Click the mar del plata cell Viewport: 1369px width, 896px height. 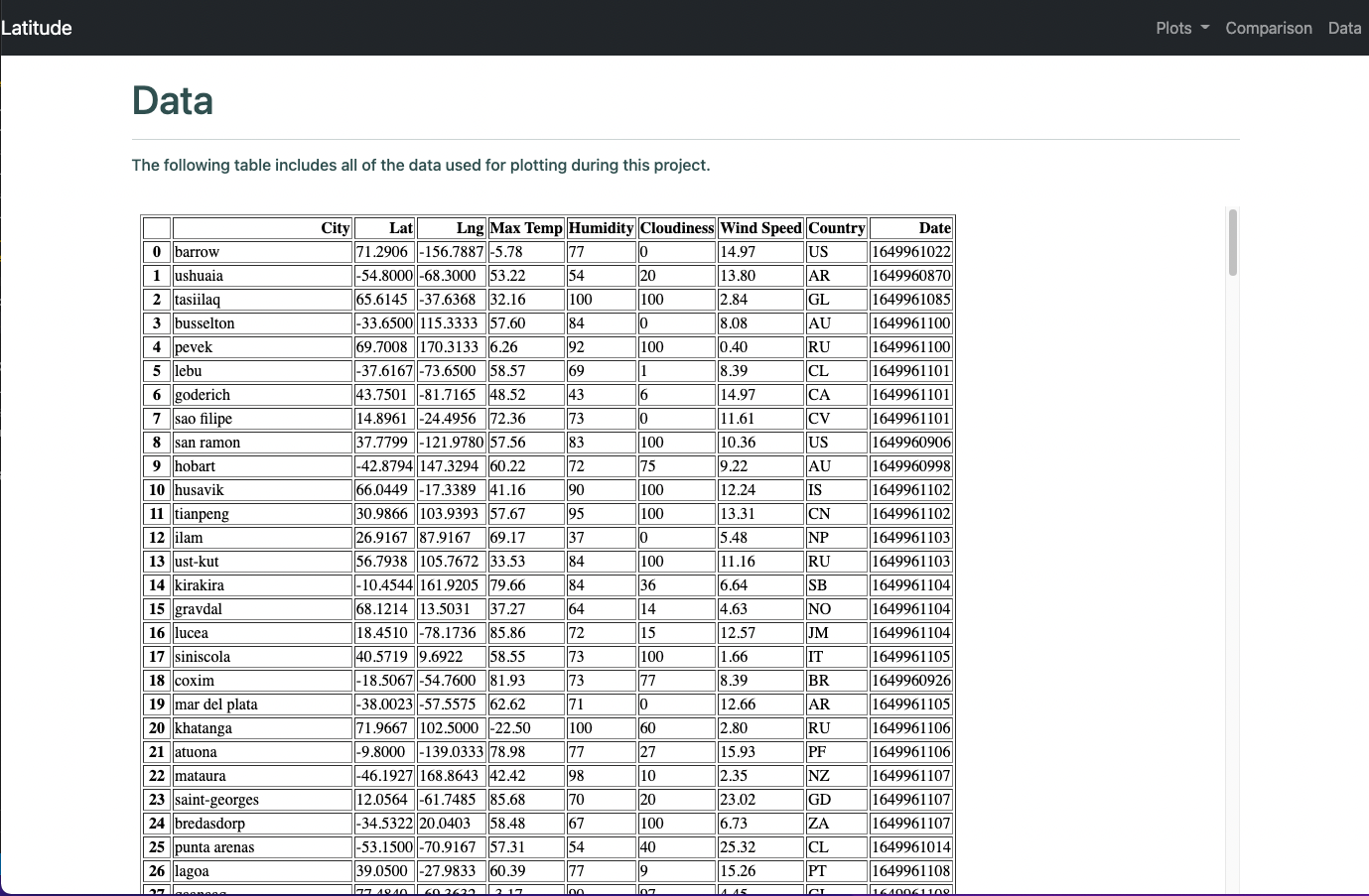tap(262, 704)
